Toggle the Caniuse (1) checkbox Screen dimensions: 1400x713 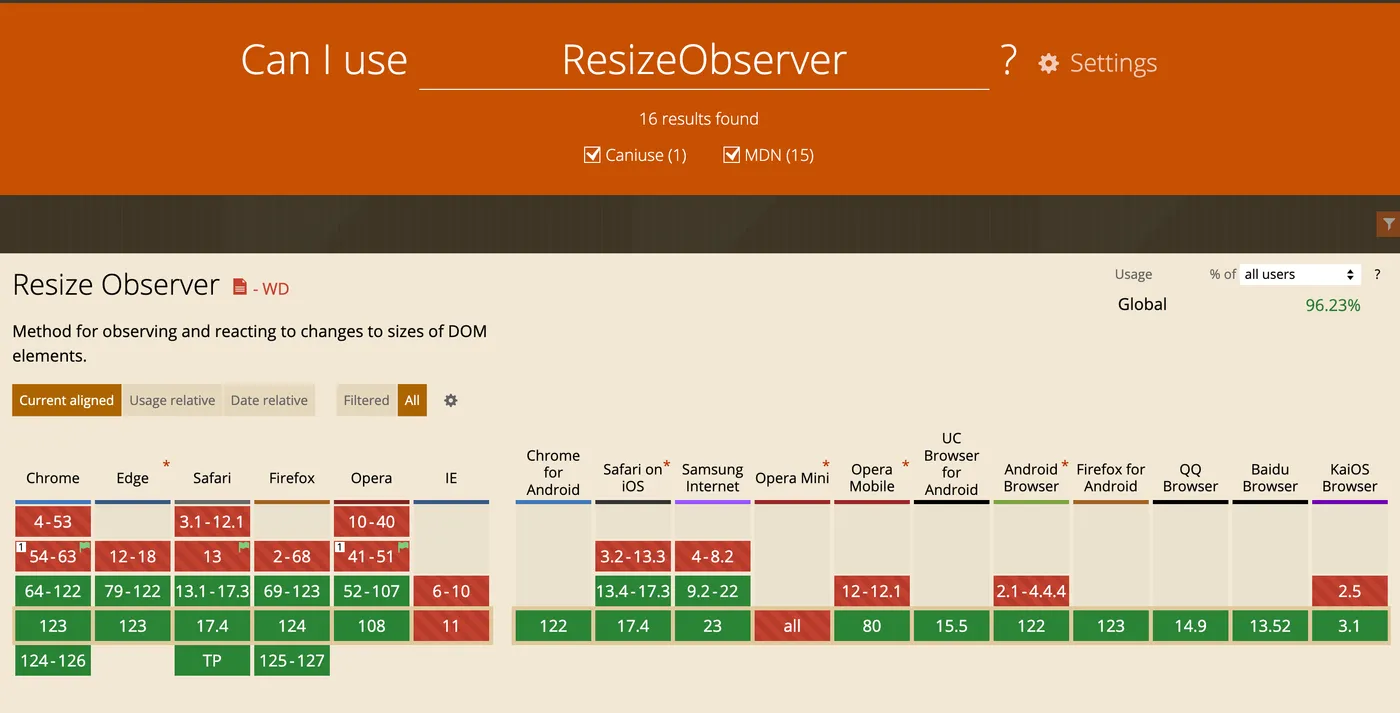pos(592,155)
